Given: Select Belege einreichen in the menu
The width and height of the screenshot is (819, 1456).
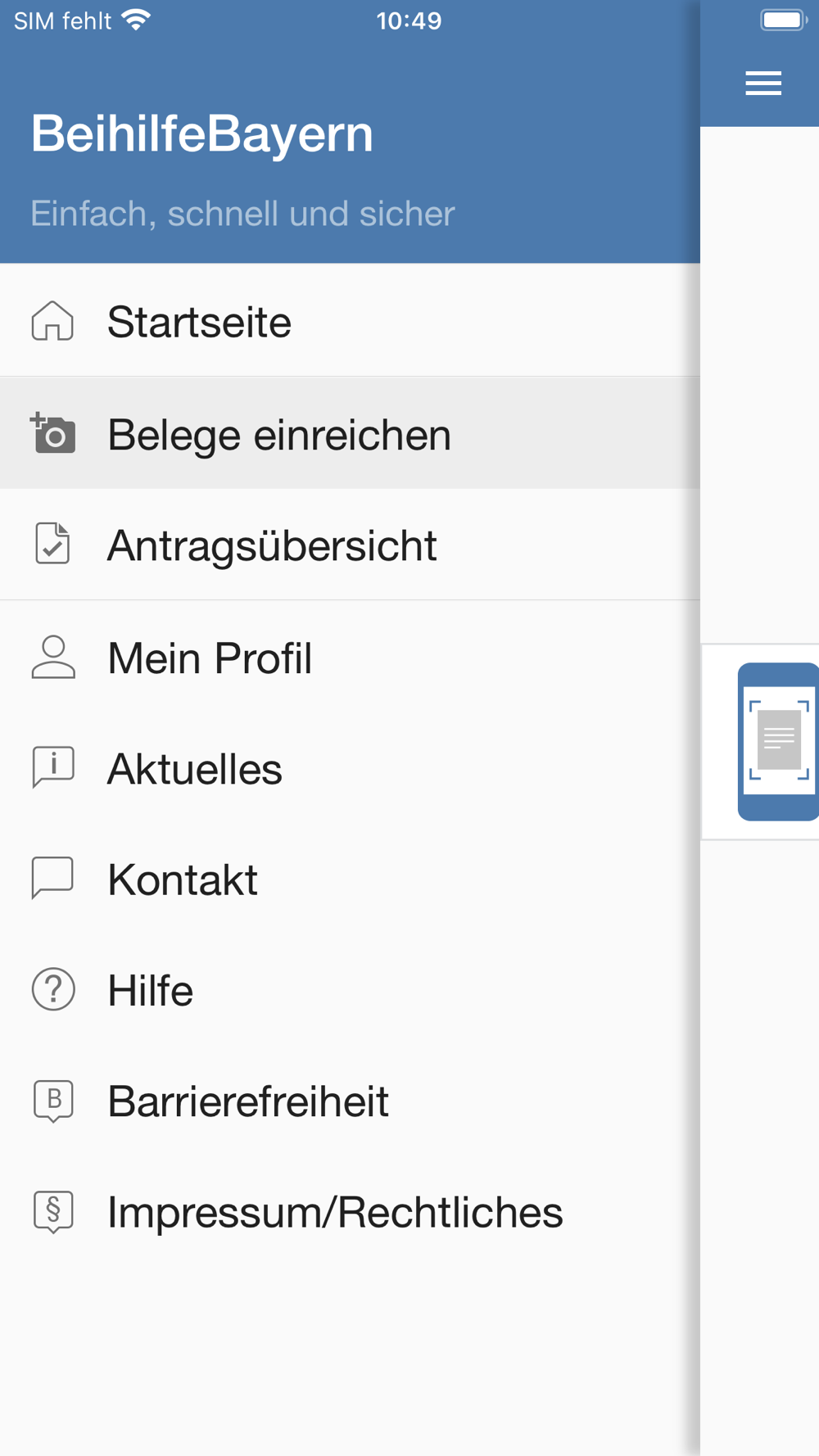Looking at the screenshot, I should point(279,435).
